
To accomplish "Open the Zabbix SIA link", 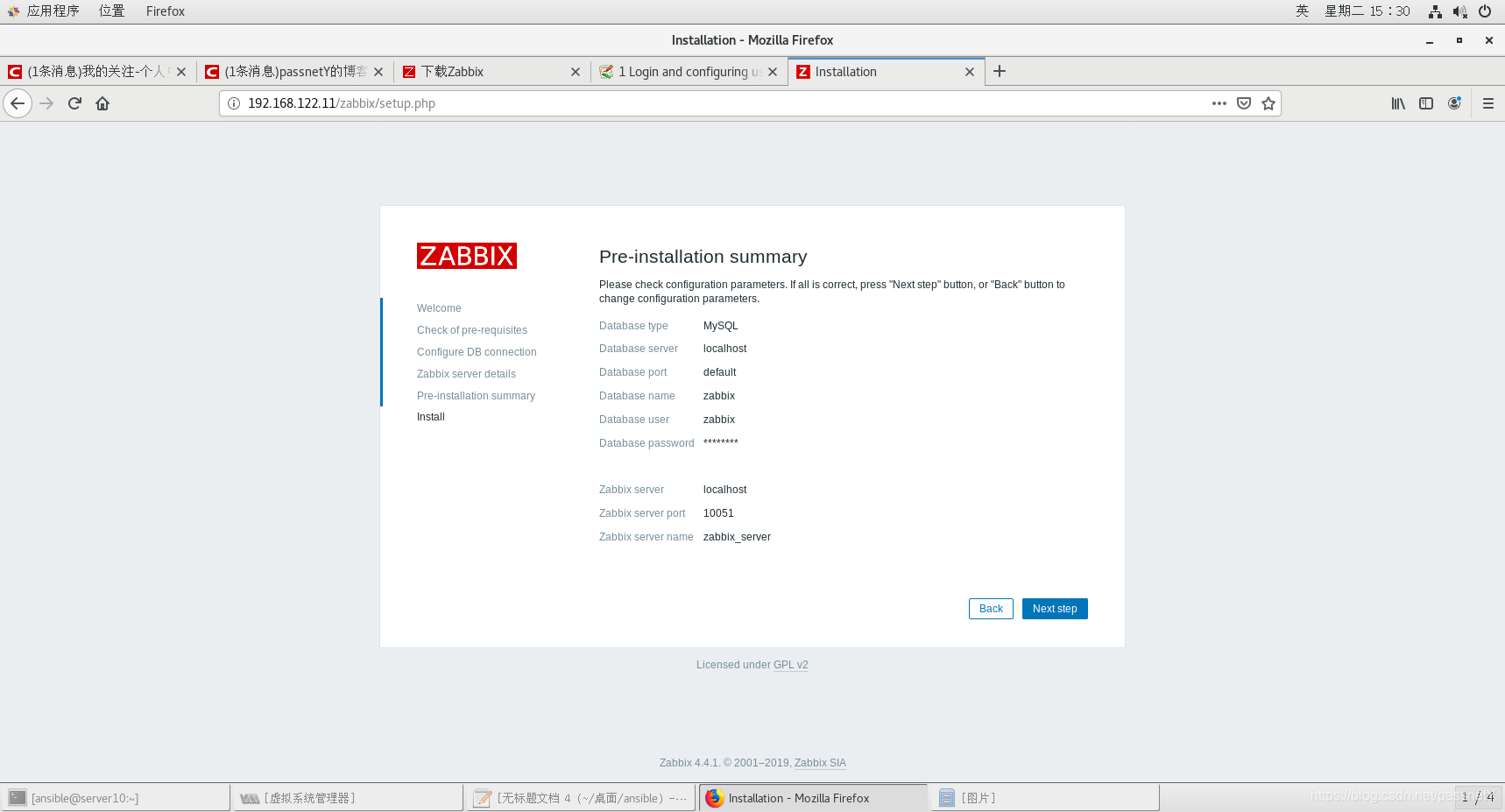I will [x=820, y=763].
